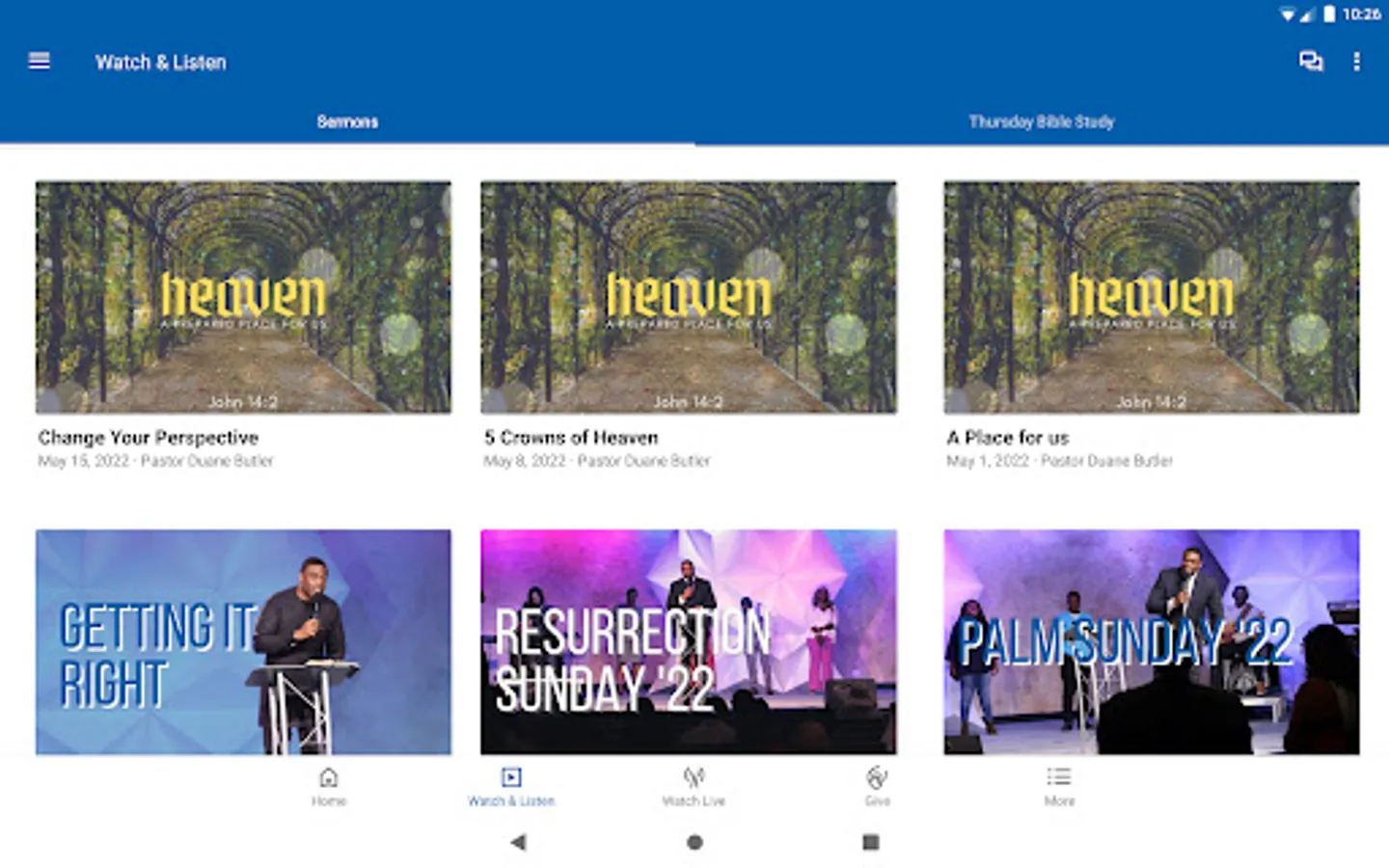Switch to the Sermons tab
The height and width of the screenshot is (868, 1389).
(x=347, y=122)
